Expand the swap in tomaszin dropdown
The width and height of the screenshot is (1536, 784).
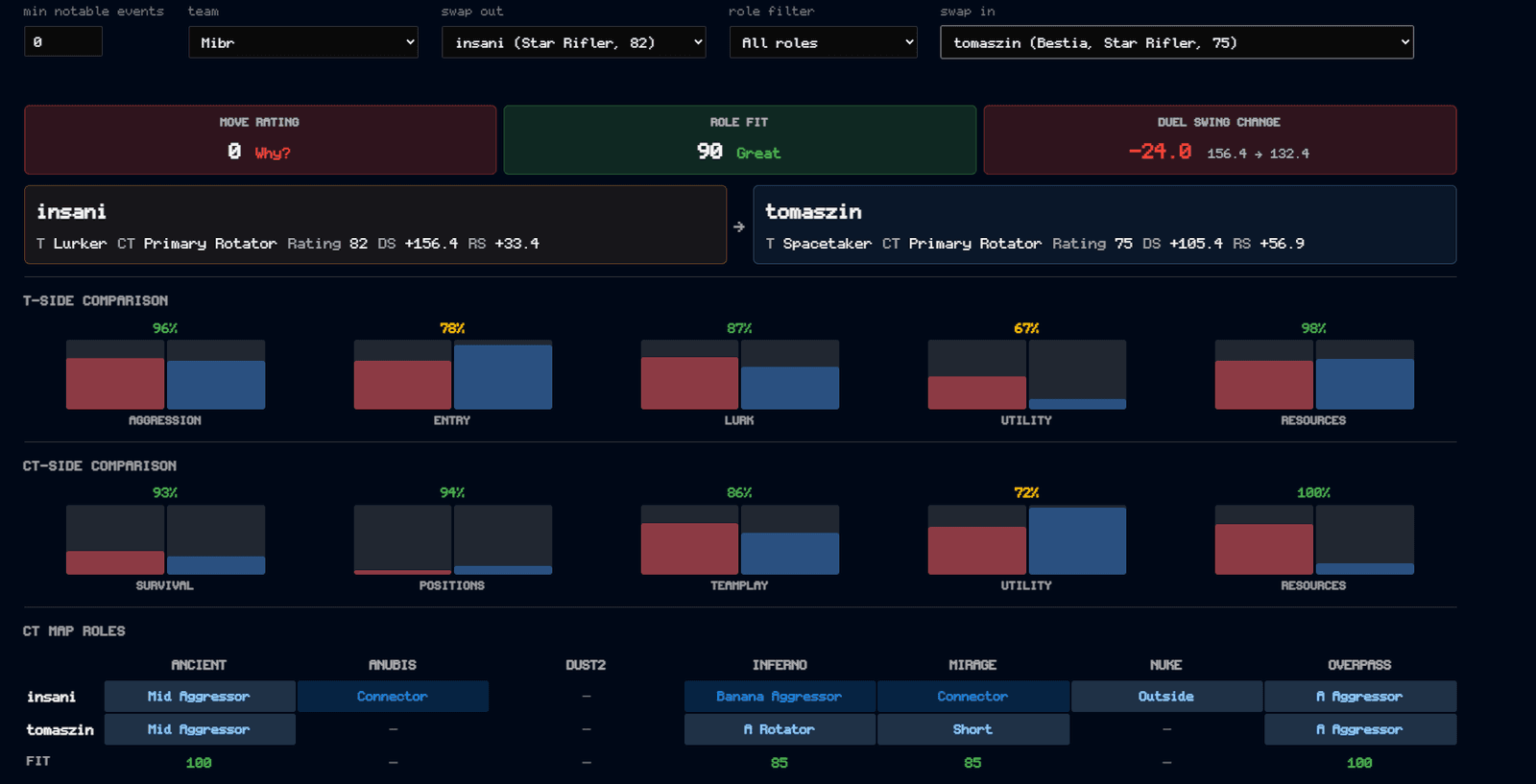(1177, 42)
